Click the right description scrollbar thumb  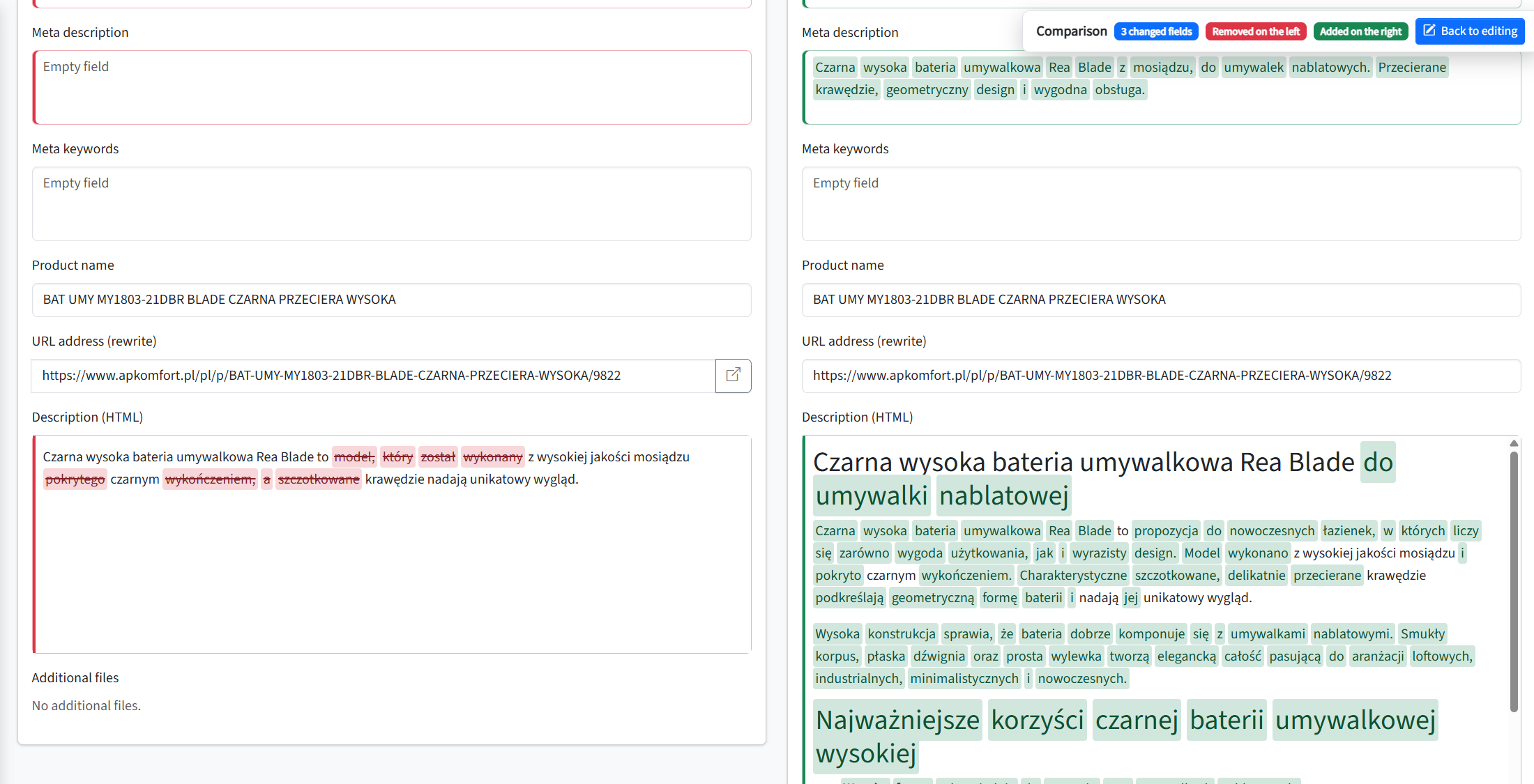click(x=1514, y=581)
